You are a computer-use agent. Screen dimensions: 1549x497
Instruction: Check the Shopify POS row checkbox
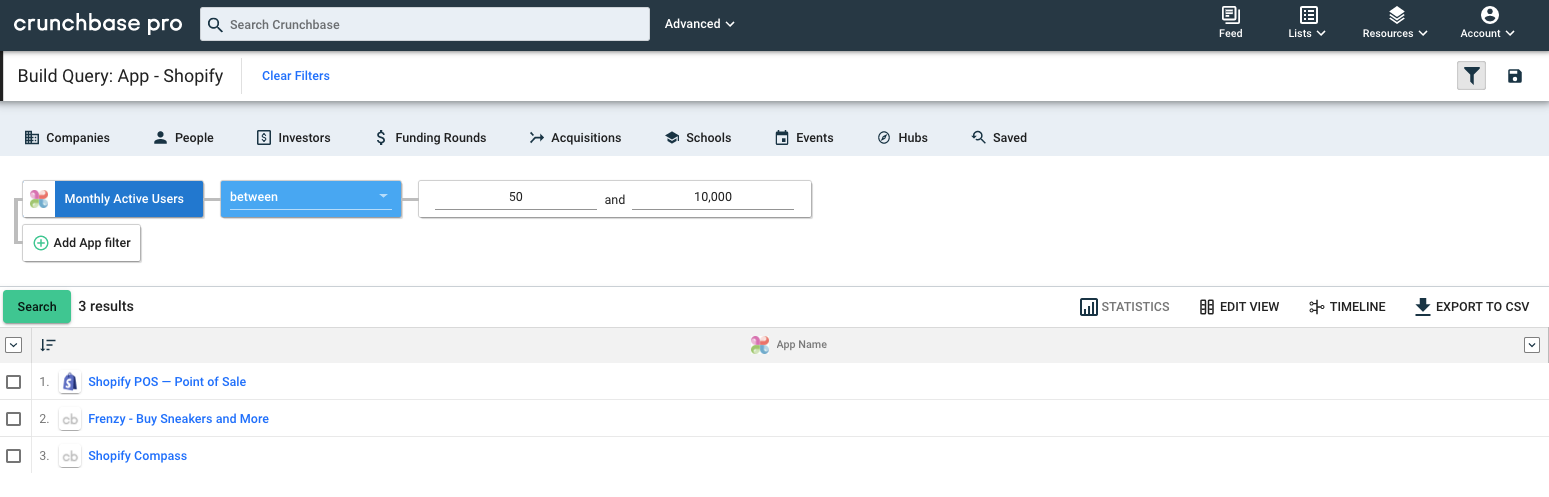tap(13, 382)
